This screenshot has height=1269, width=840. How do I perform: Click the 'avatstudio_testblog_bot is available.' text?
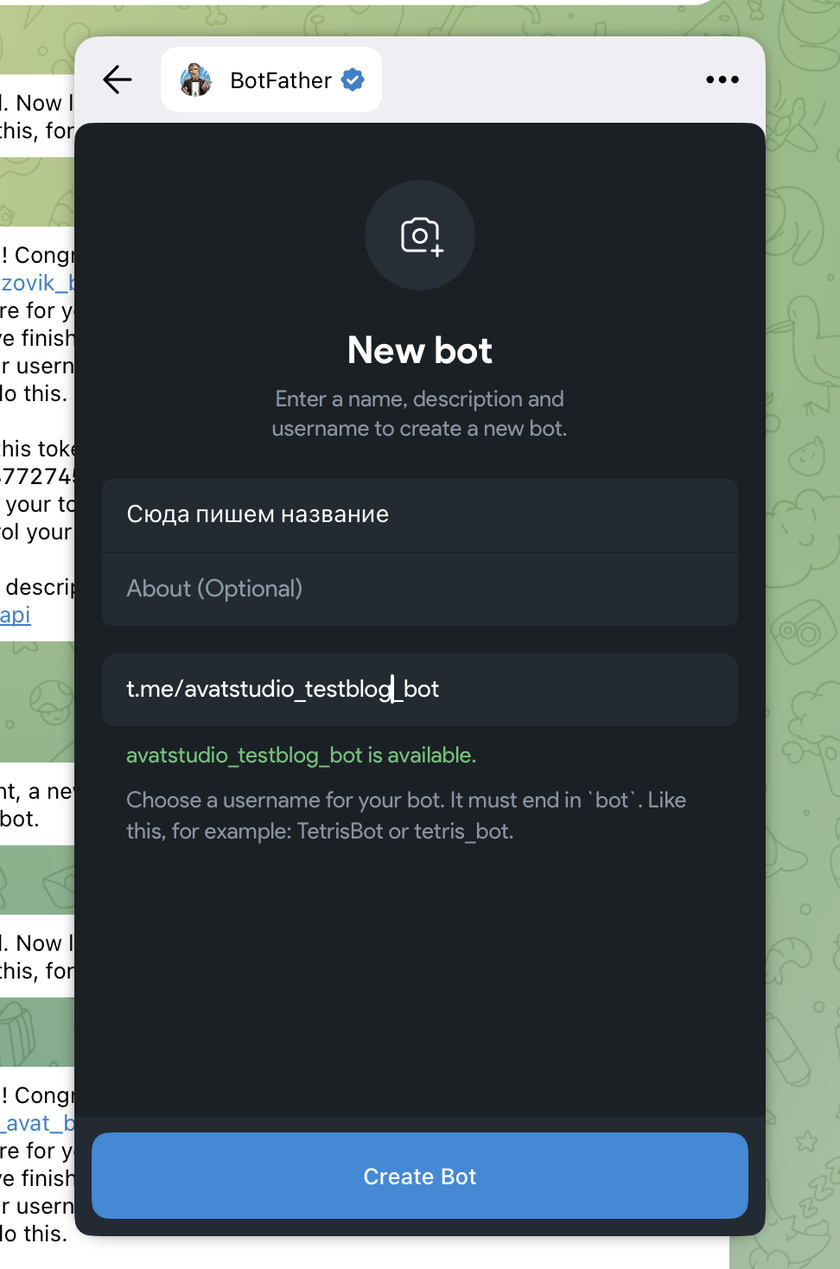(301, 755)
